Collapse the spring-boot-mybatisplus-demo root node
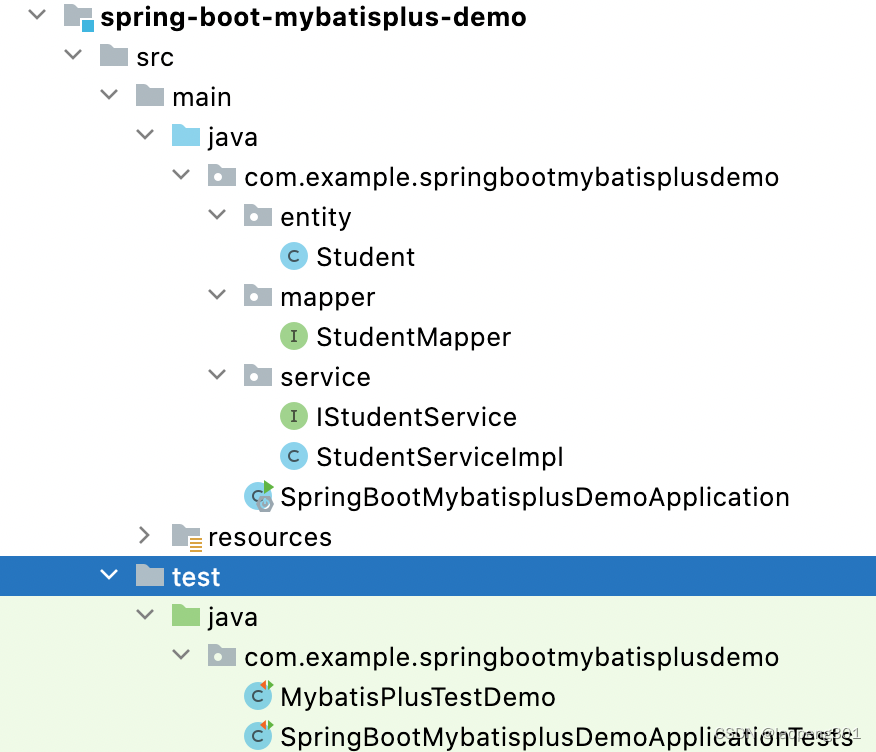The width and height of the screenshot is (876, 752). 38,16
